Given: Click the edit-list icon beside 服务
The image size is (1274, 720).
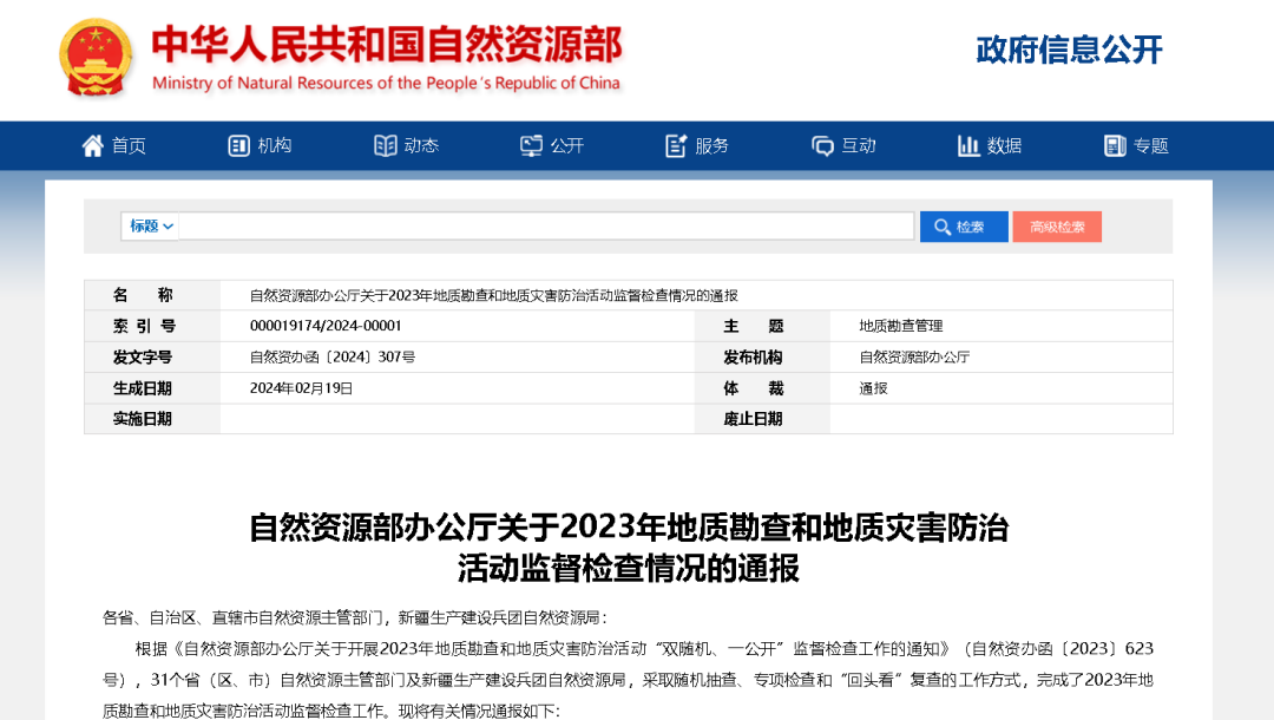Looking at the screenshot, I should [676, 146].
